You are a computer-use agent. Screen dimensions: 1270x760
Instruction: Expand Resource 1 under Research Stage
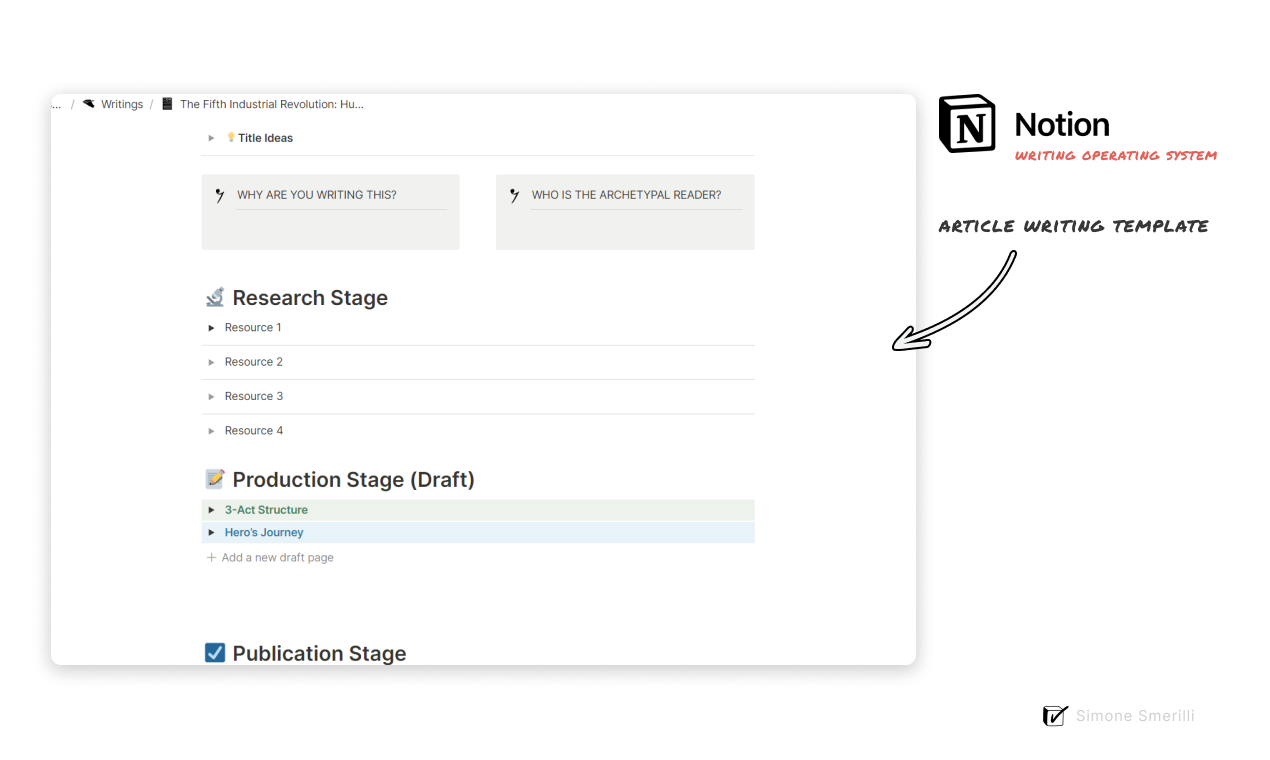pos(211,327)
